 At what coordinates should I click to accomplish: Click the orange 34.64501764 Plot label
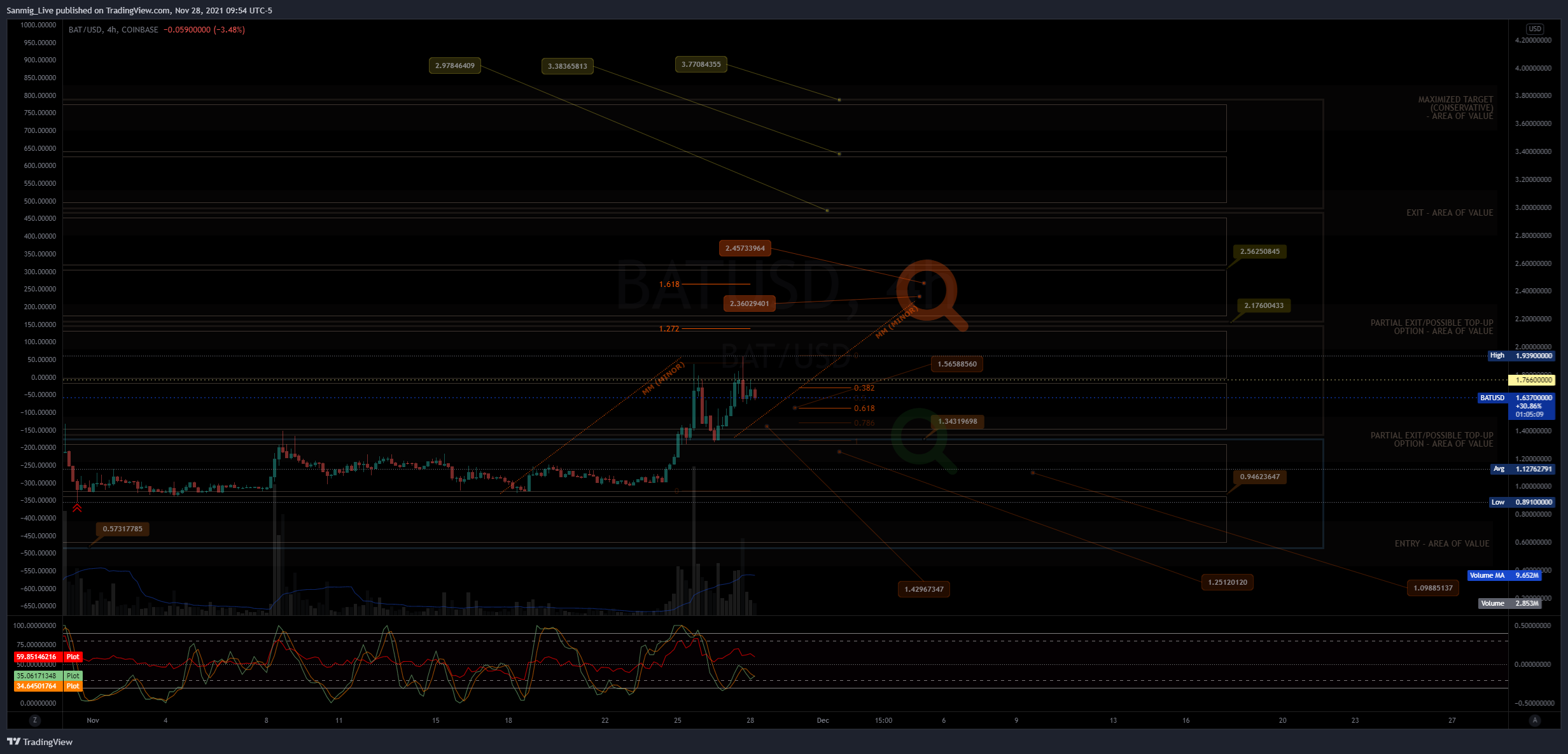tap(48, 686)
